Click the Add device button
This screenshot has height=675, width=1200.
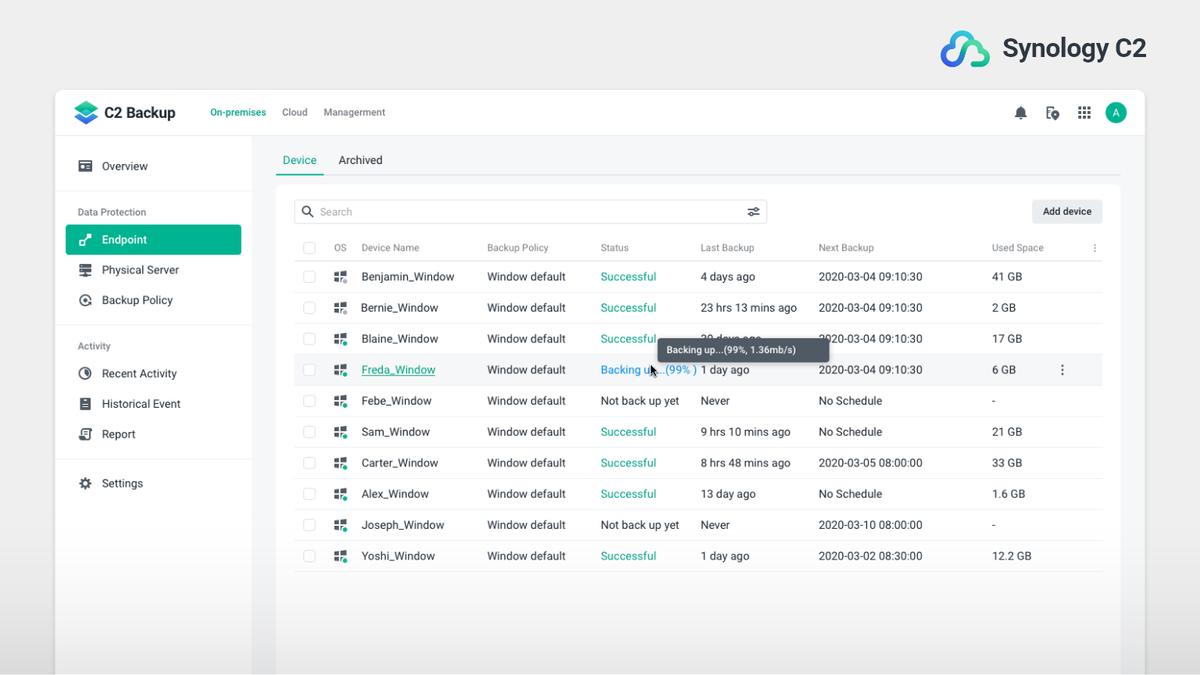[1067, 212]
